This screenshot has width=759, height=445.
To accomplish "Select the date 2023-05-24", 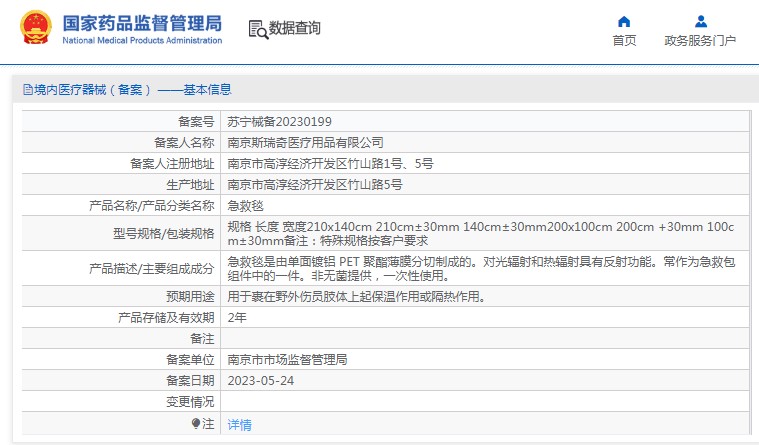I will pyautogui.click(x=260, y=381).
